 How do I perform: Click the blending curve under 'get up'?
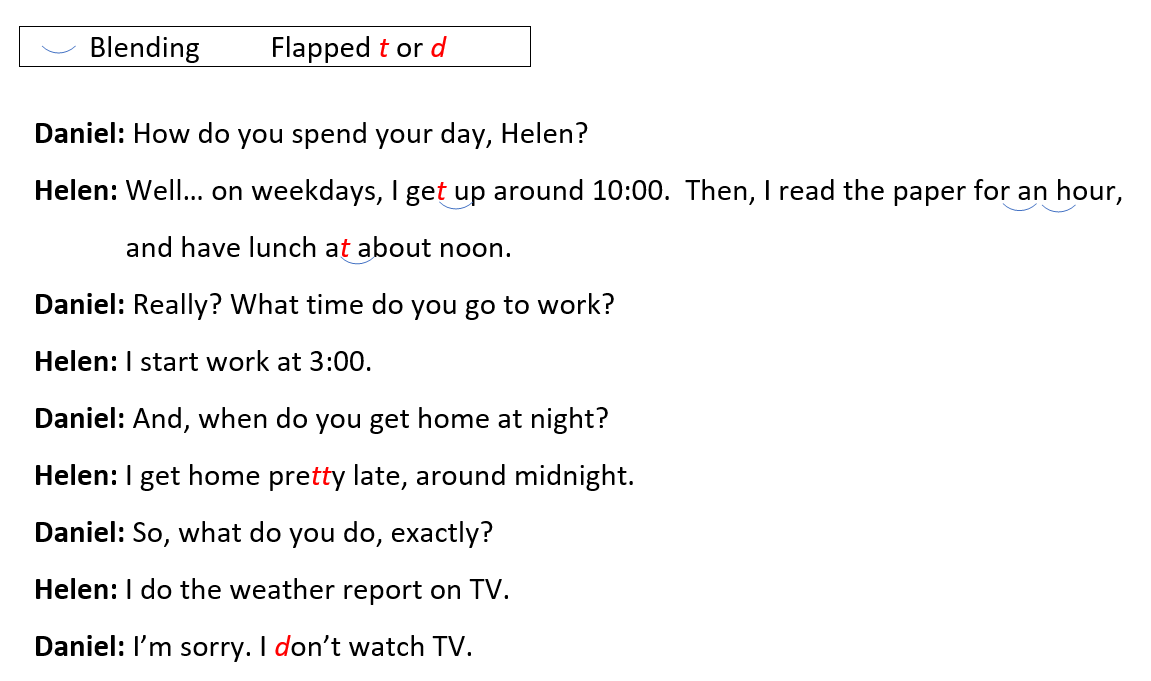click(x=455, y=207)
